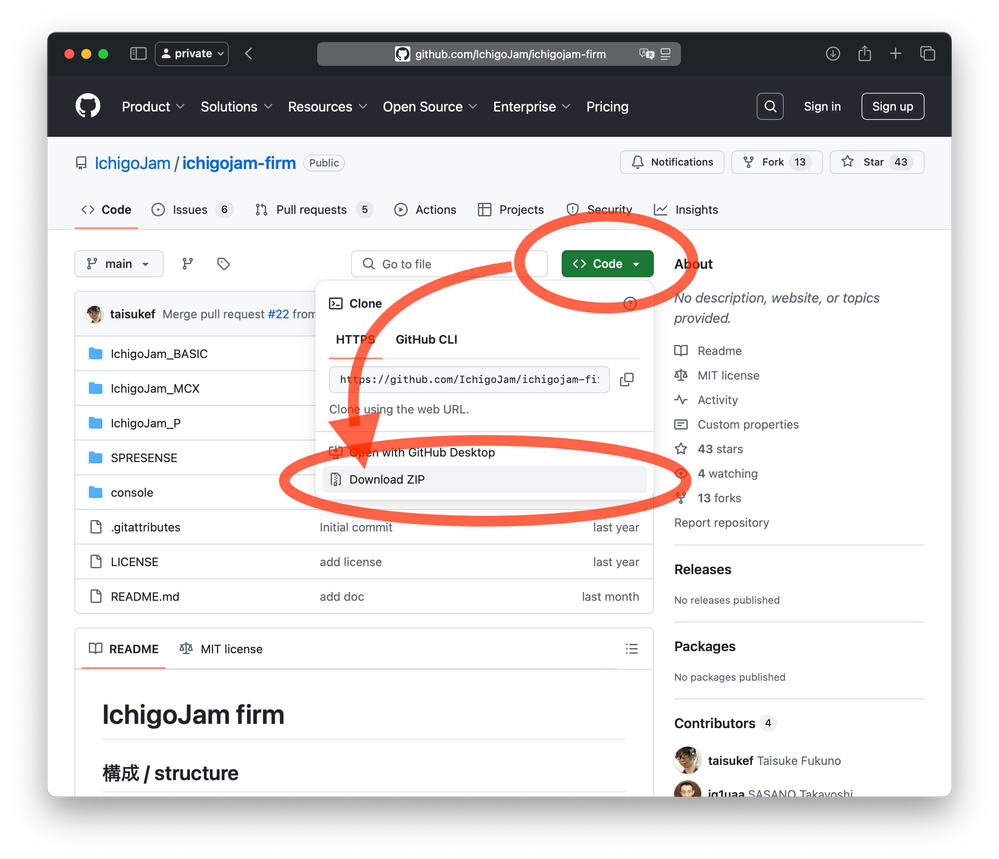999x859 pixels.
Task: Click the Go to file search field
Action: click(449, 264)
